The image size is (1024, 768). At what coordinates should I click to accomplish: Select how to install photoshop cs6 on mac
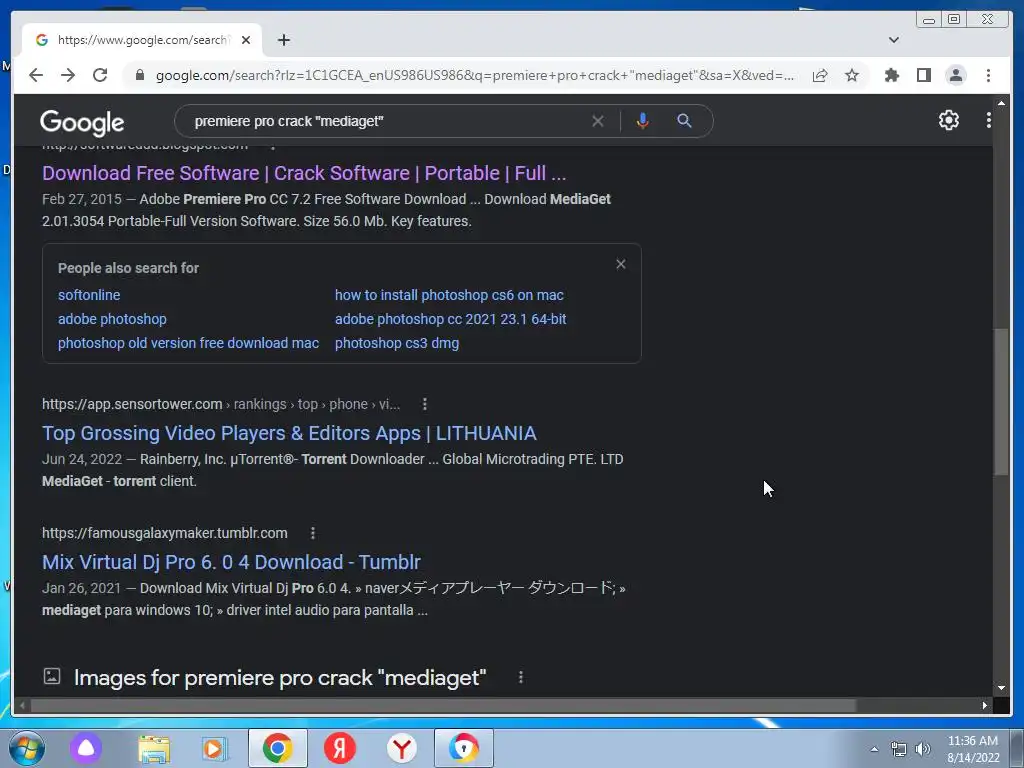point(449,295)
